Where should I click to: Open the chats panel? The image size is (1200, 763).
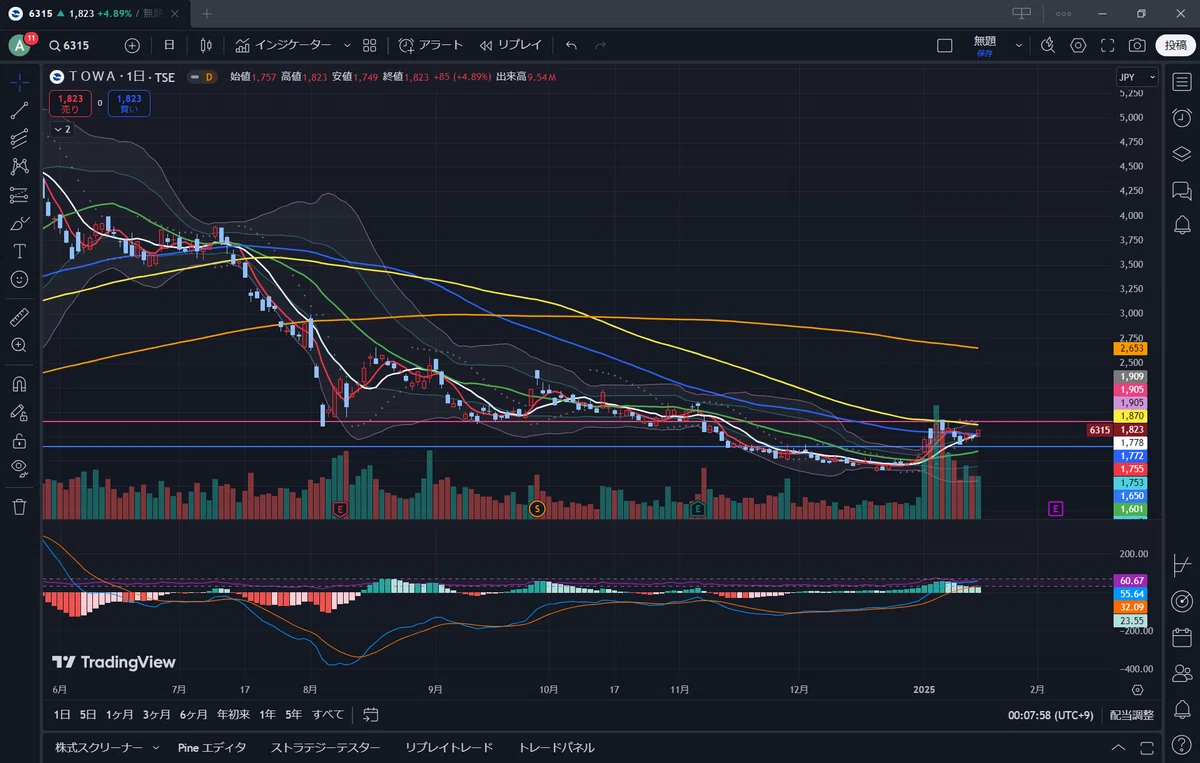(x=1181, y=189)
